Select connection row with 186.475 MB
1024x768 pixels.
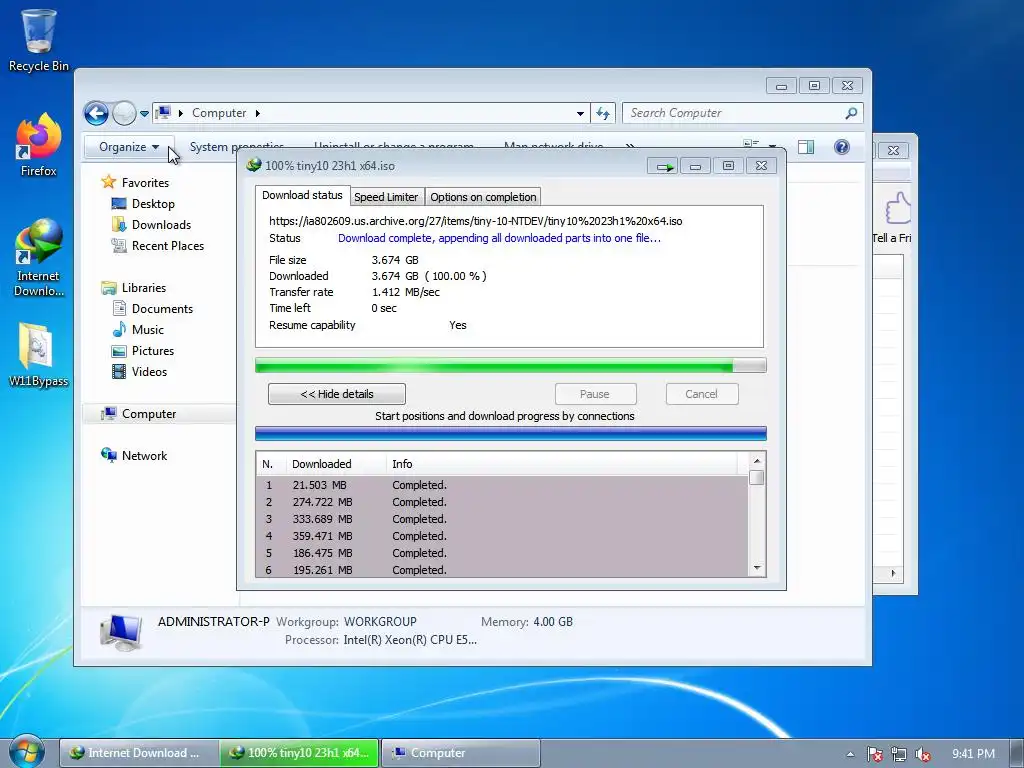502,553
